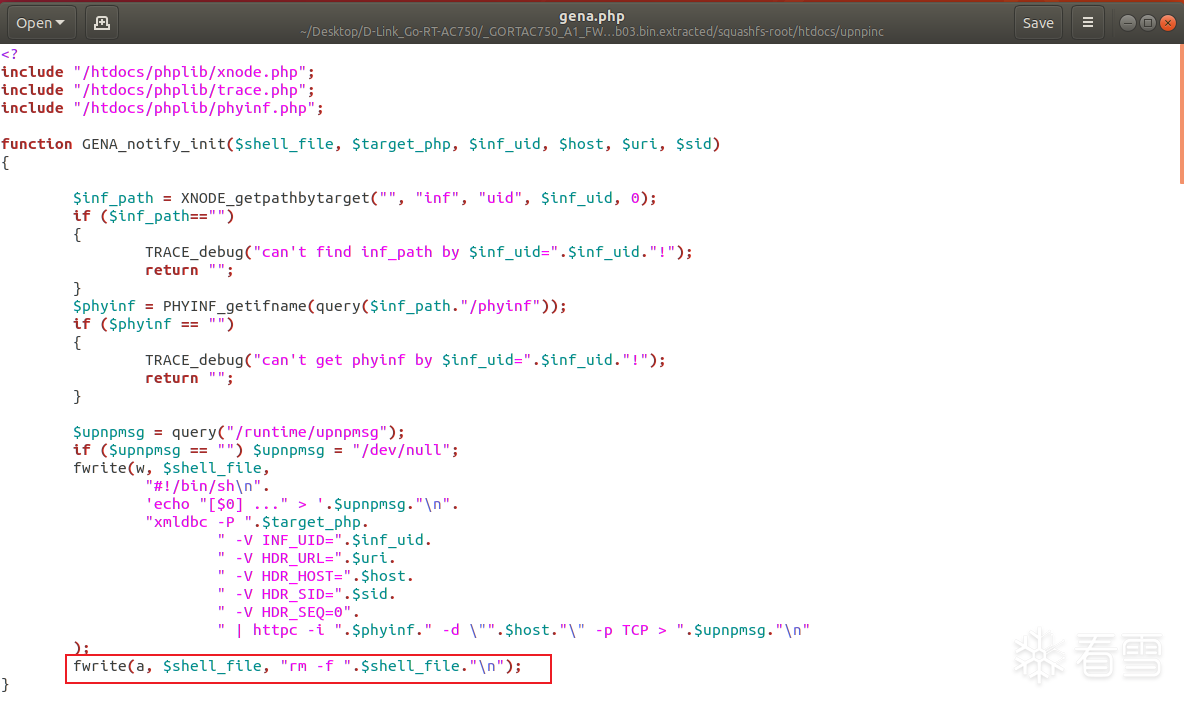The width and height of the screenshot is (1184, 708).
Task: Close the gedit window
Action: 1168,23
